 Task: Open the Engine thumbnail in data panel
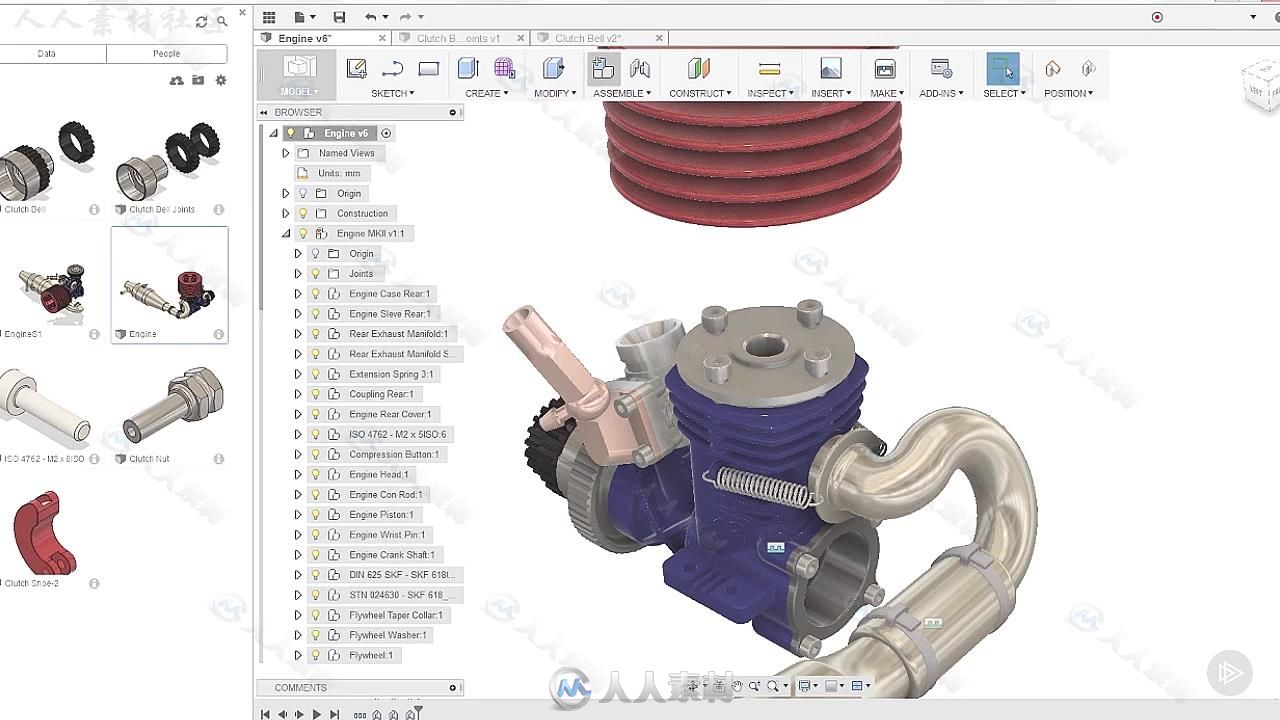169,285
